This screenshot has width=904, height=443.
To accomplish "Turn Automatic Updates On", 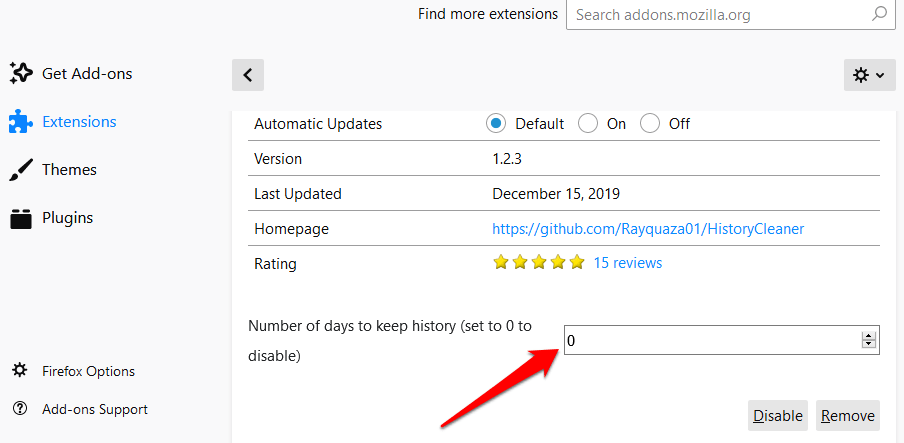I will 588,124.
